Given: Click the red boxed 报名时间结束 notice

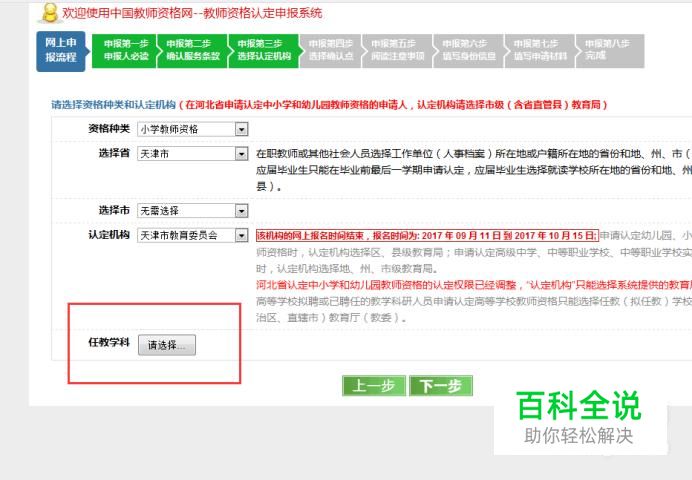Looking at the screenshot, I should pyautogui.click(x=427, y=236).
